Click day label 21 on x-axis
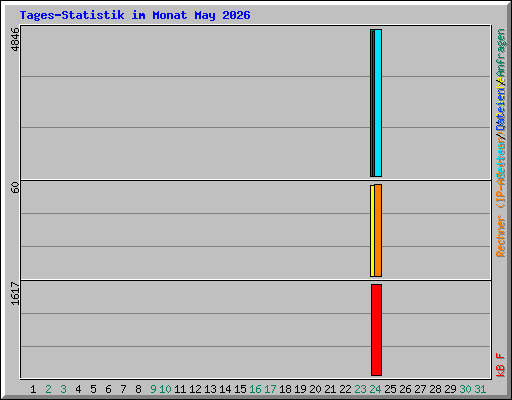The image size is (512, 400). (330, 389)
